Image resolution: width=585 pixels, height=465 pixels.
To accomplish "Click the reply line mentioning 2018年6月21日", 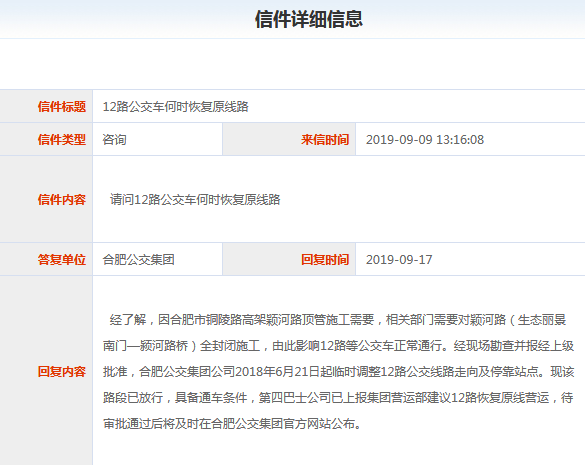I will click(338, 372).
